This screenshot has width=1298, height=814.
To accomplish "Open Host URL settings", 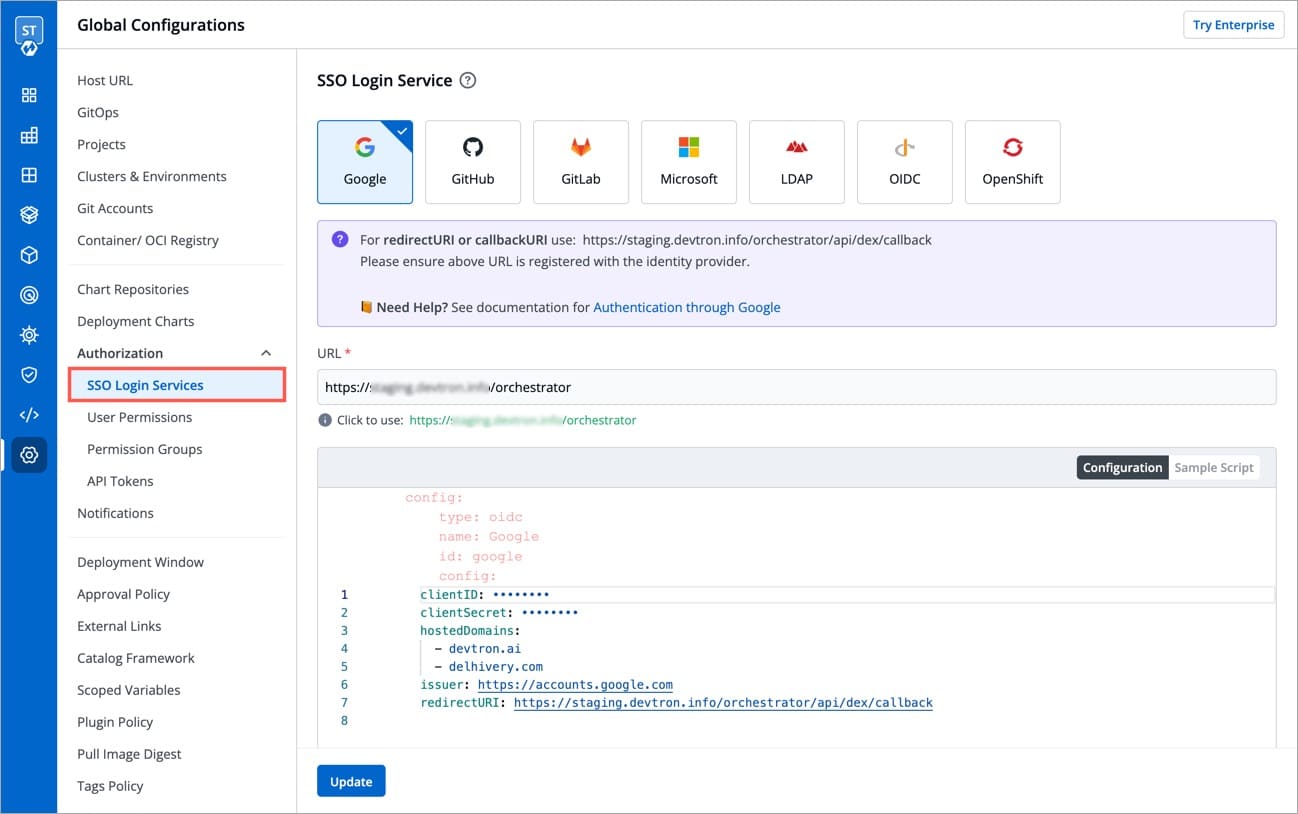I will pos(105,80).
